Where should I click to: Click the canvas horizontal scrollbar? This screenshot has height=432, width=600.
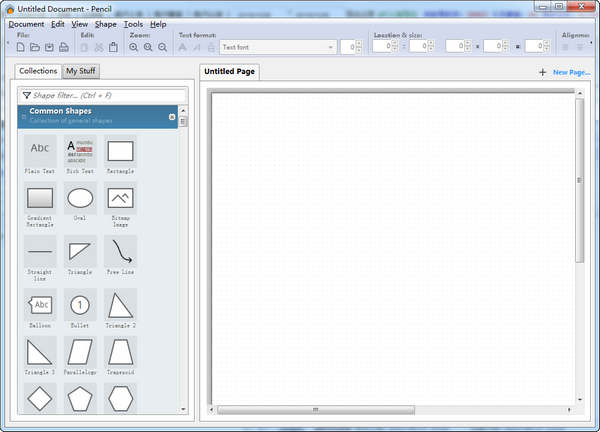point(316,408)
